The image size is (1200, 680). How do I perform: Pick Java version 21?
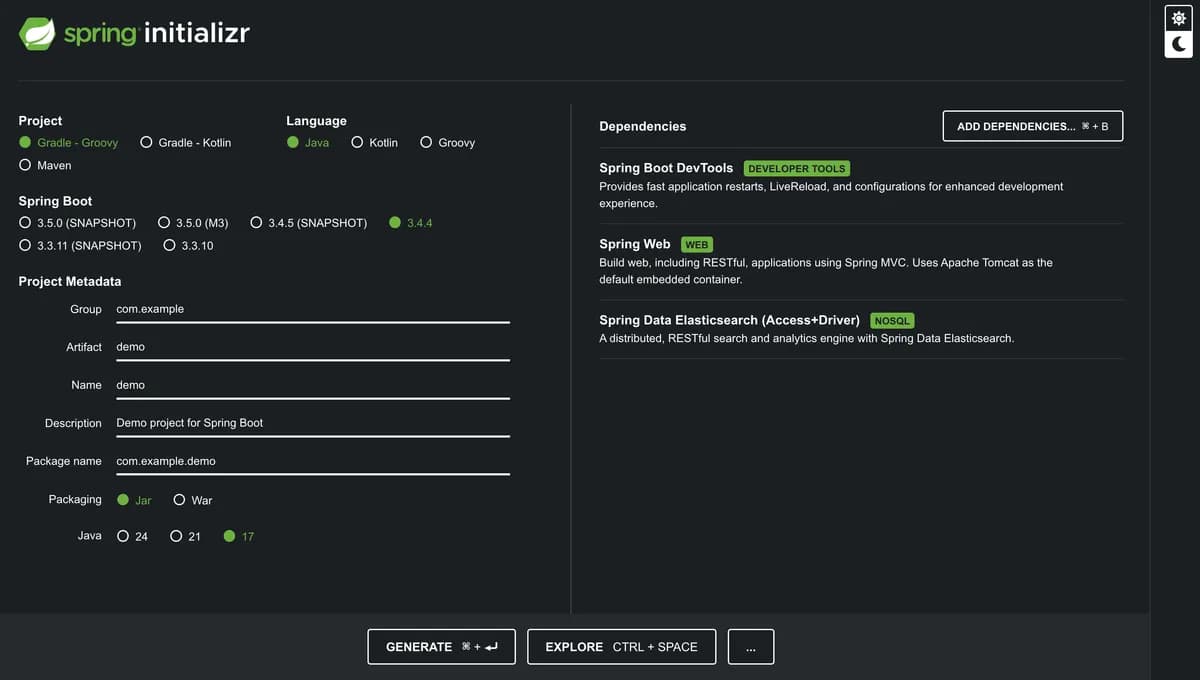(x=185, y=537)
